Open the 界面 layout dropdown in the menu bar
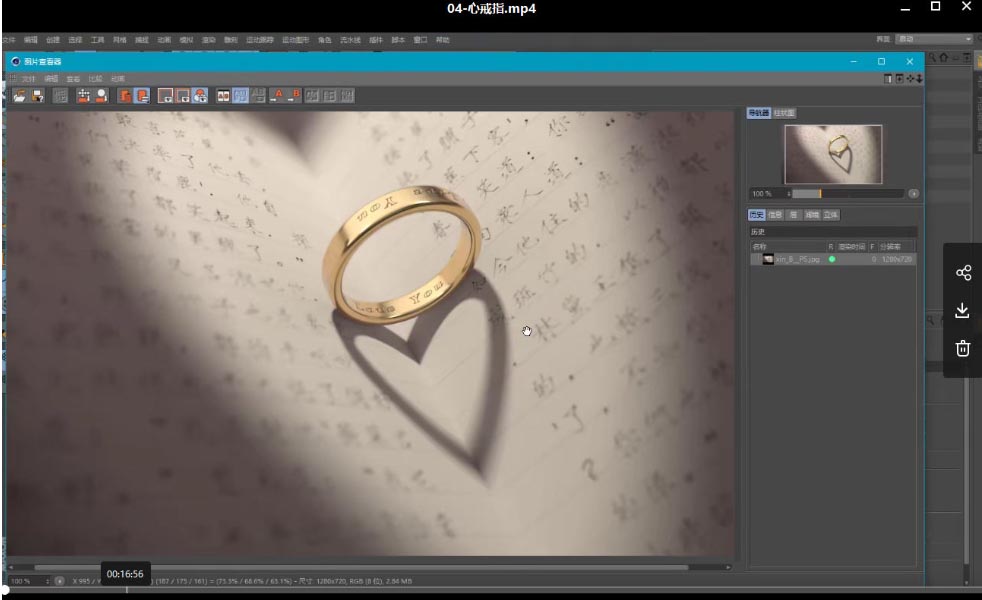982x600 pixels. pyautogui.click(x=934, y=39)
